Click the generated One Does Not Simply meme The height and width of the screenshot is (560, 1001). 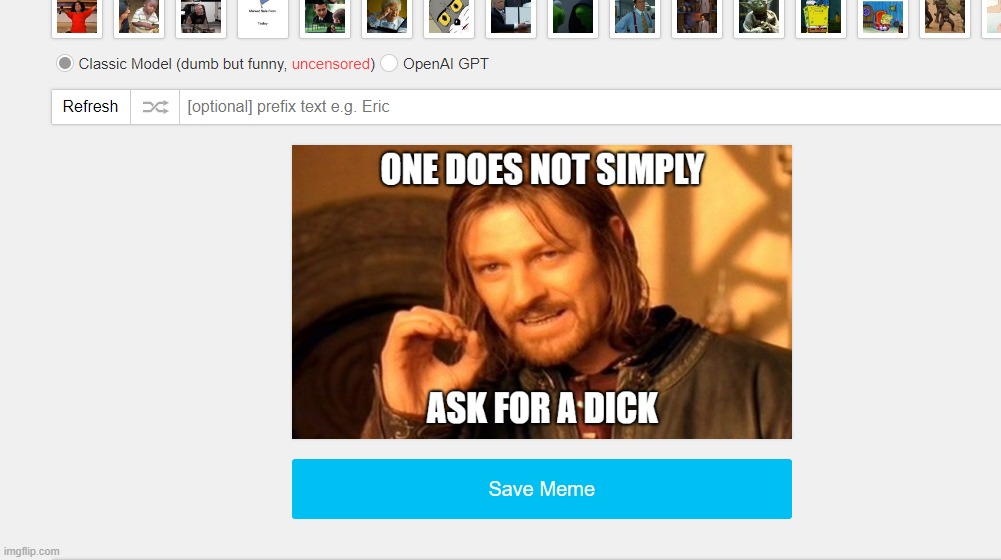tap(541, 292)
